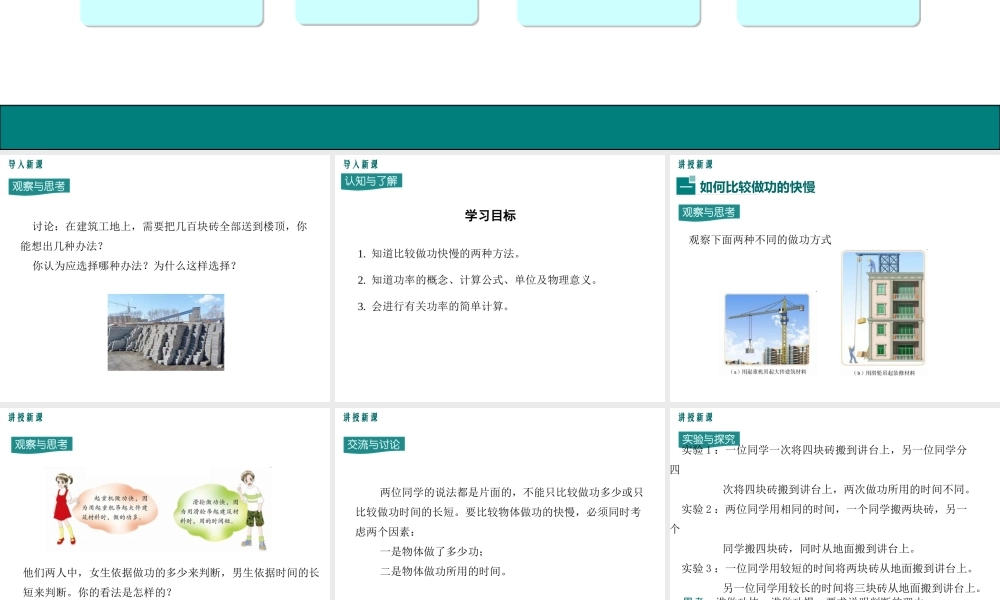1000x600 pixels.
Task: Click the construction site brick photo
Action: point(166,332)
